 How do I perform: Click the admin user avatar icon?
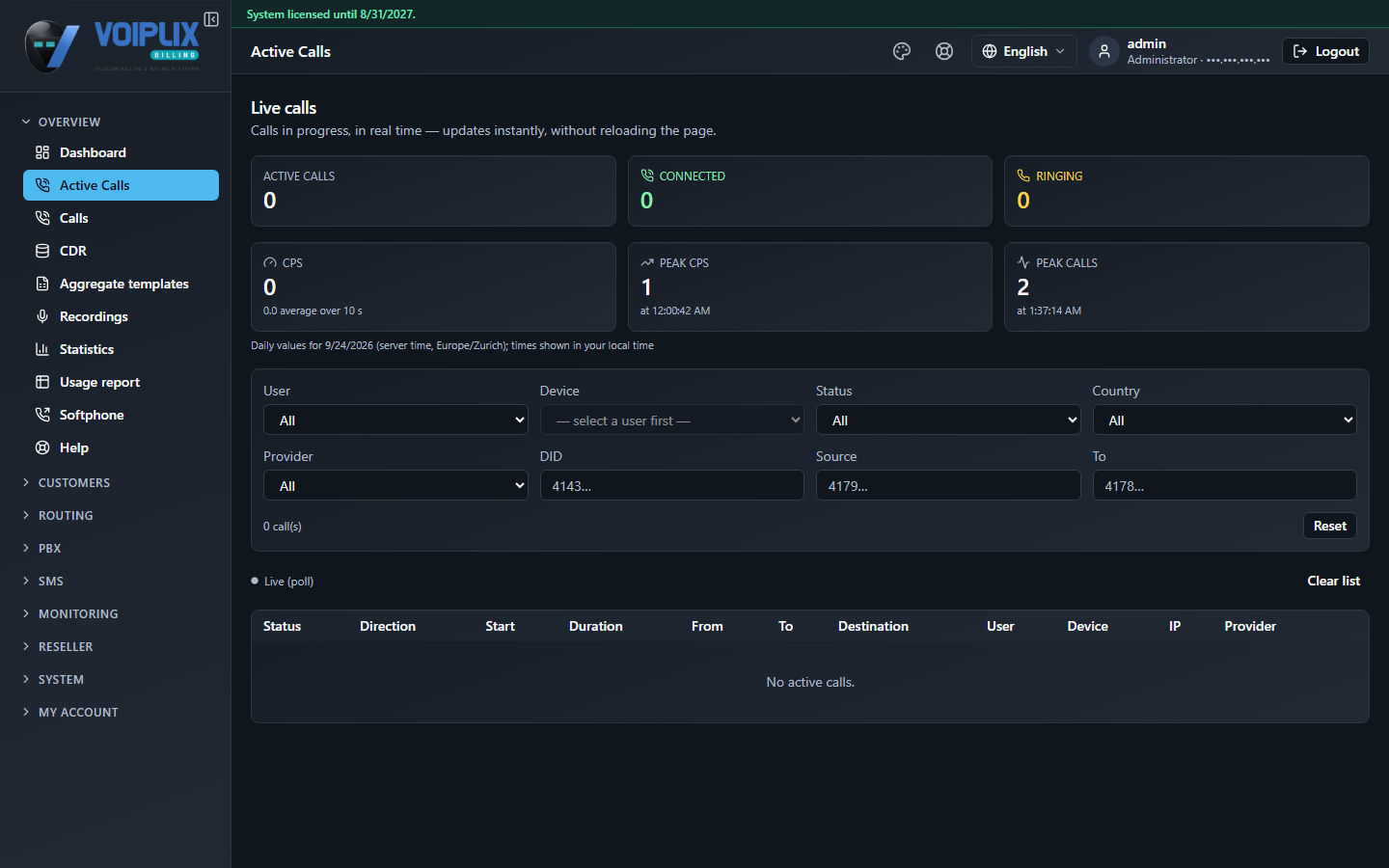pos(1104,51)
